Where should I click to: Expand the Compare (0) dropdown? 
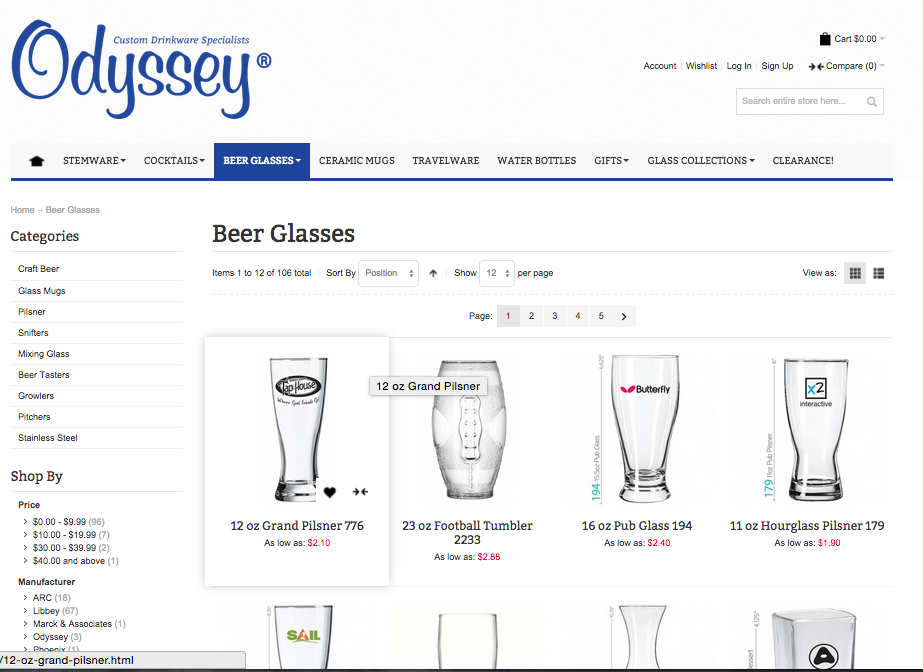[x=846, y=66]
